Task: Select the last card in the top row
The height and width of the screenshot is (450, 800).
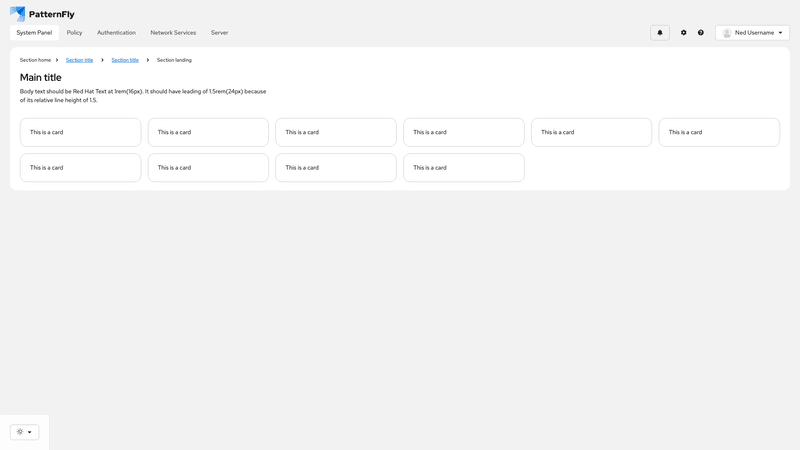Action: [719, 132]
